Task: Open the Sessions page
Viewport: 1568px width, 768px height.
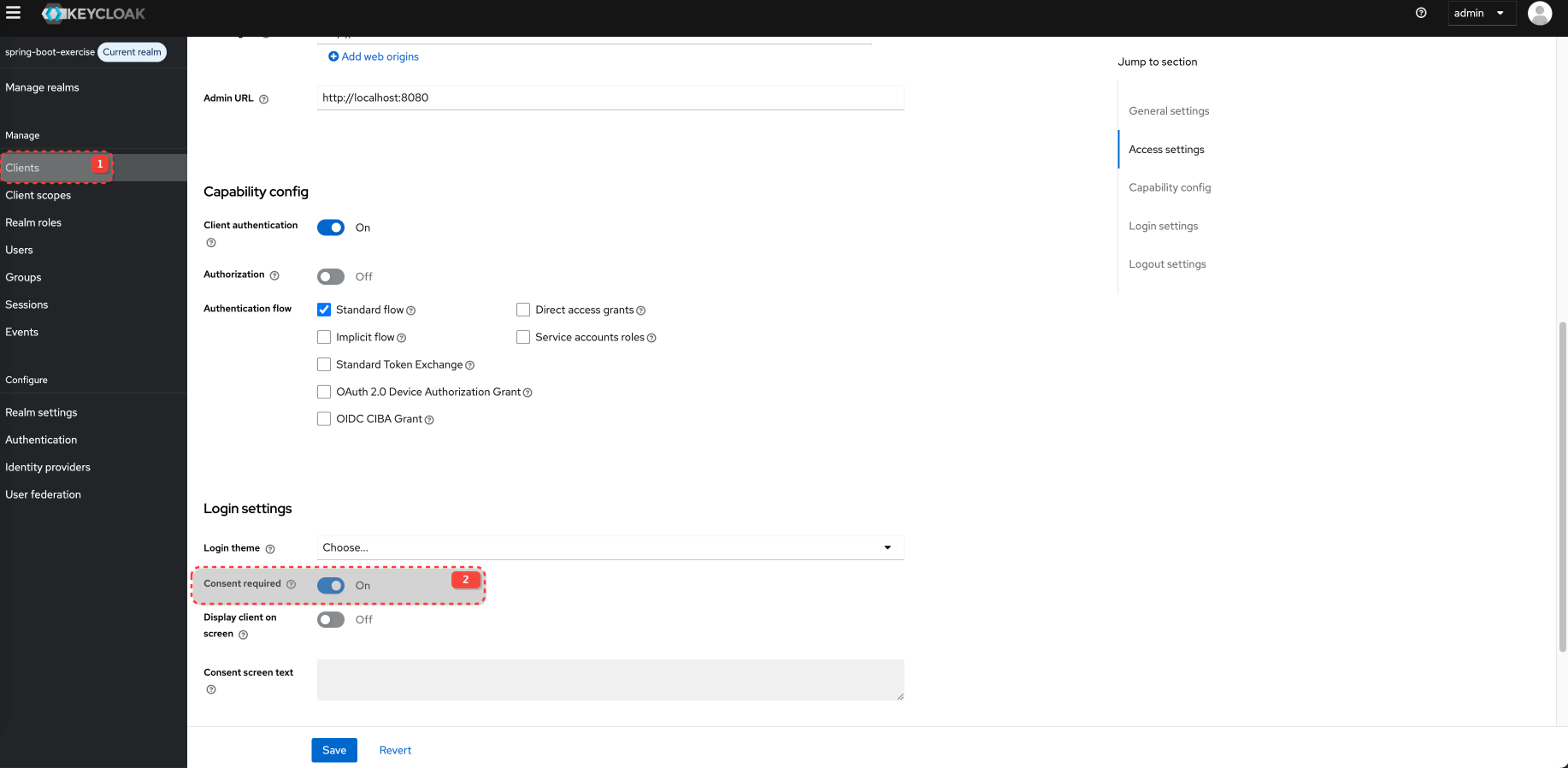Action: (x=27, y=304)
